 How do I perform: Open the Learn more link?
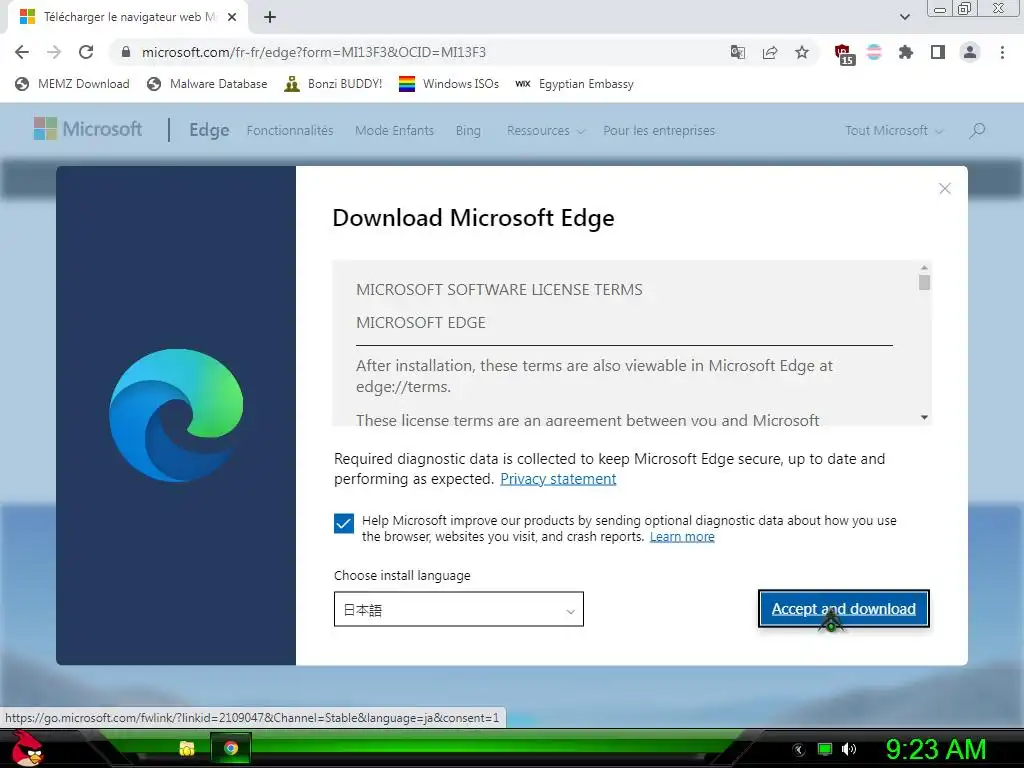click(682, 537)
